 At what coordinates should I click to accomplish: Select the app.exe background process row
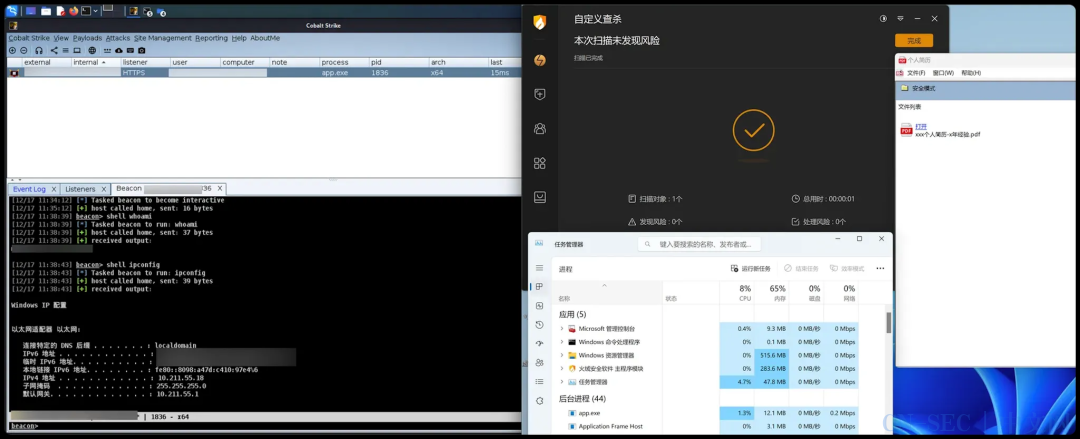click(x=708, y=413)
